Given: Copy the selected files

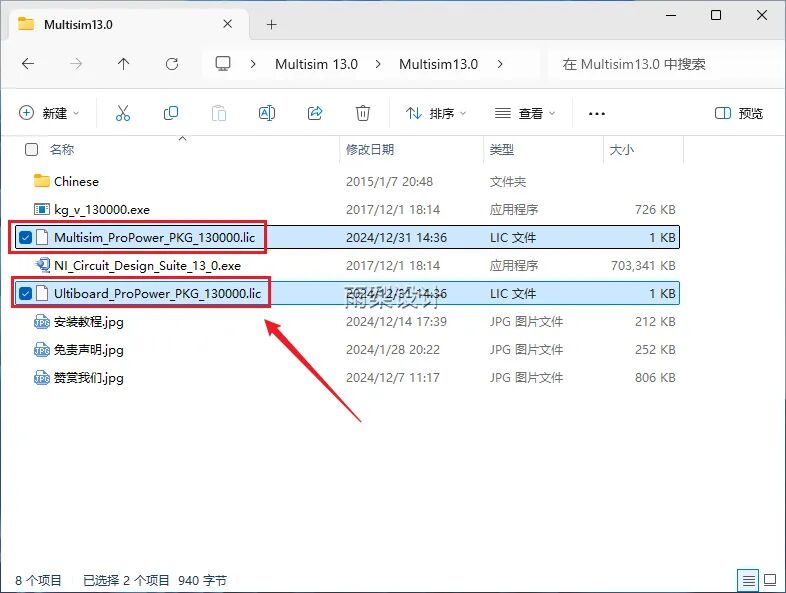Looking at the screenshot, I should (x=171, y=113).
